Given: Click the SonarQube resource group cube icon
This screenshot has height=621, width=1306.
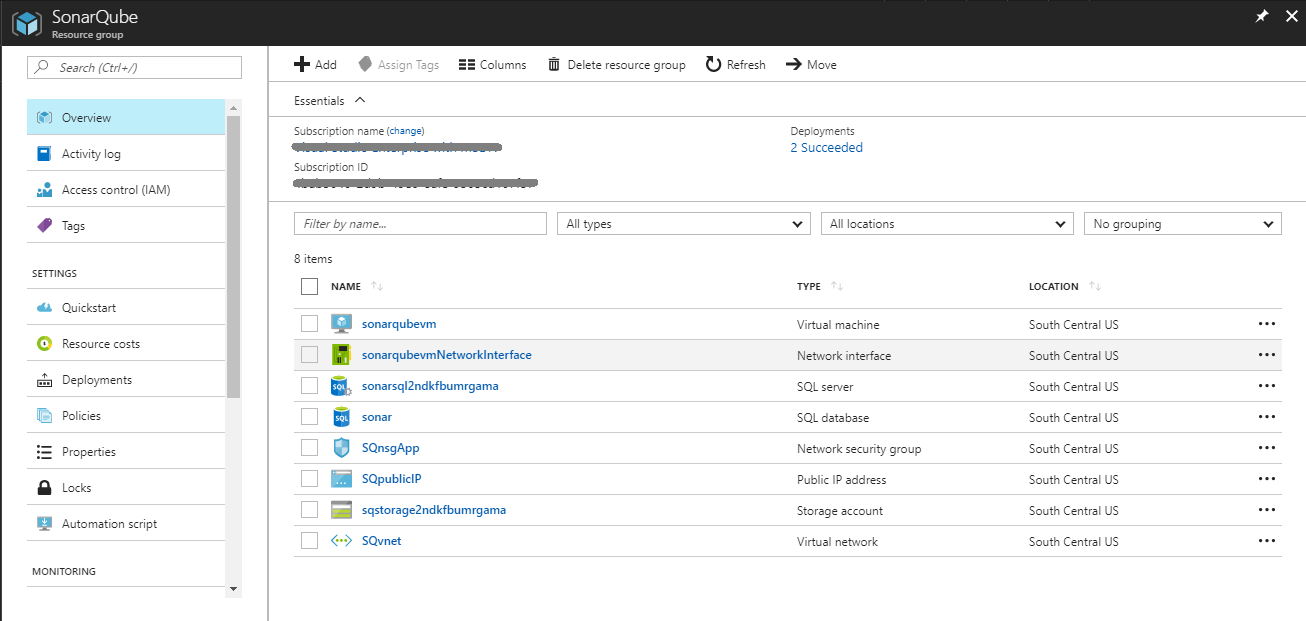Looking at the screenshot, I should point(26,24).
